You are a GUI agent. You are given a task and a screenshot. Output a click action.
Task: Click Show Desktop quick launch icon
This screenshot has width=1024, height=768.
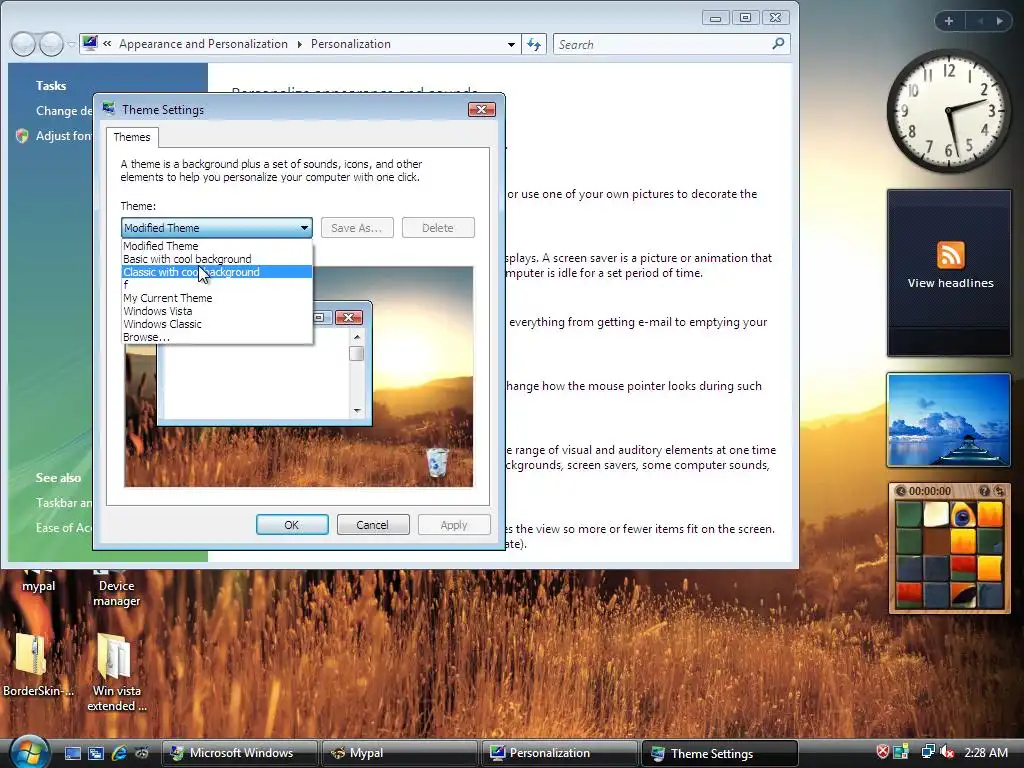tap(72, 754)
